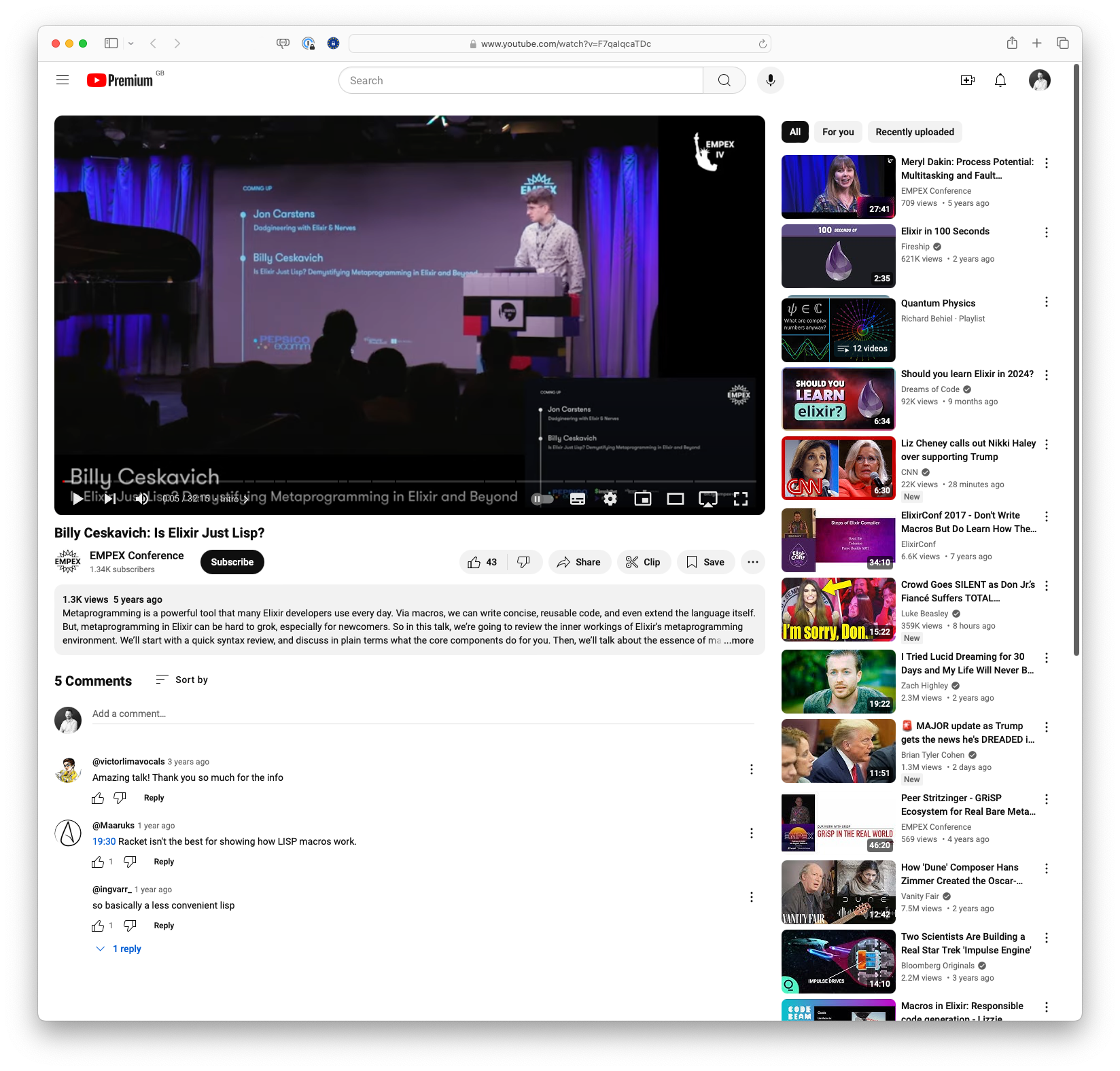
Task: Open the player settings gear
Action: pos(610,499)
